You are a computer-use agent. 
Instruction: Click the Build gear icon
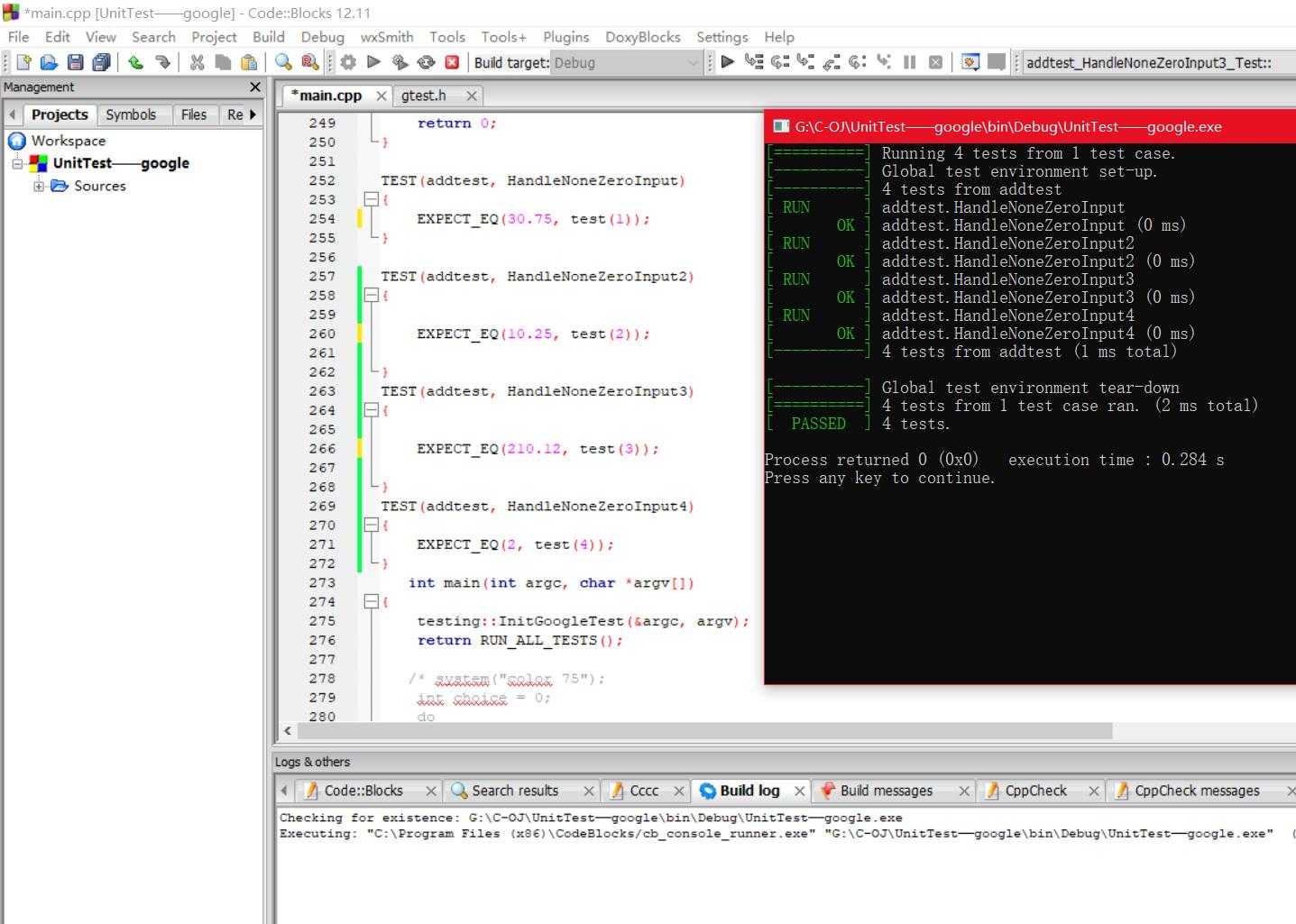pyautogui.click(x=348, y=62)
